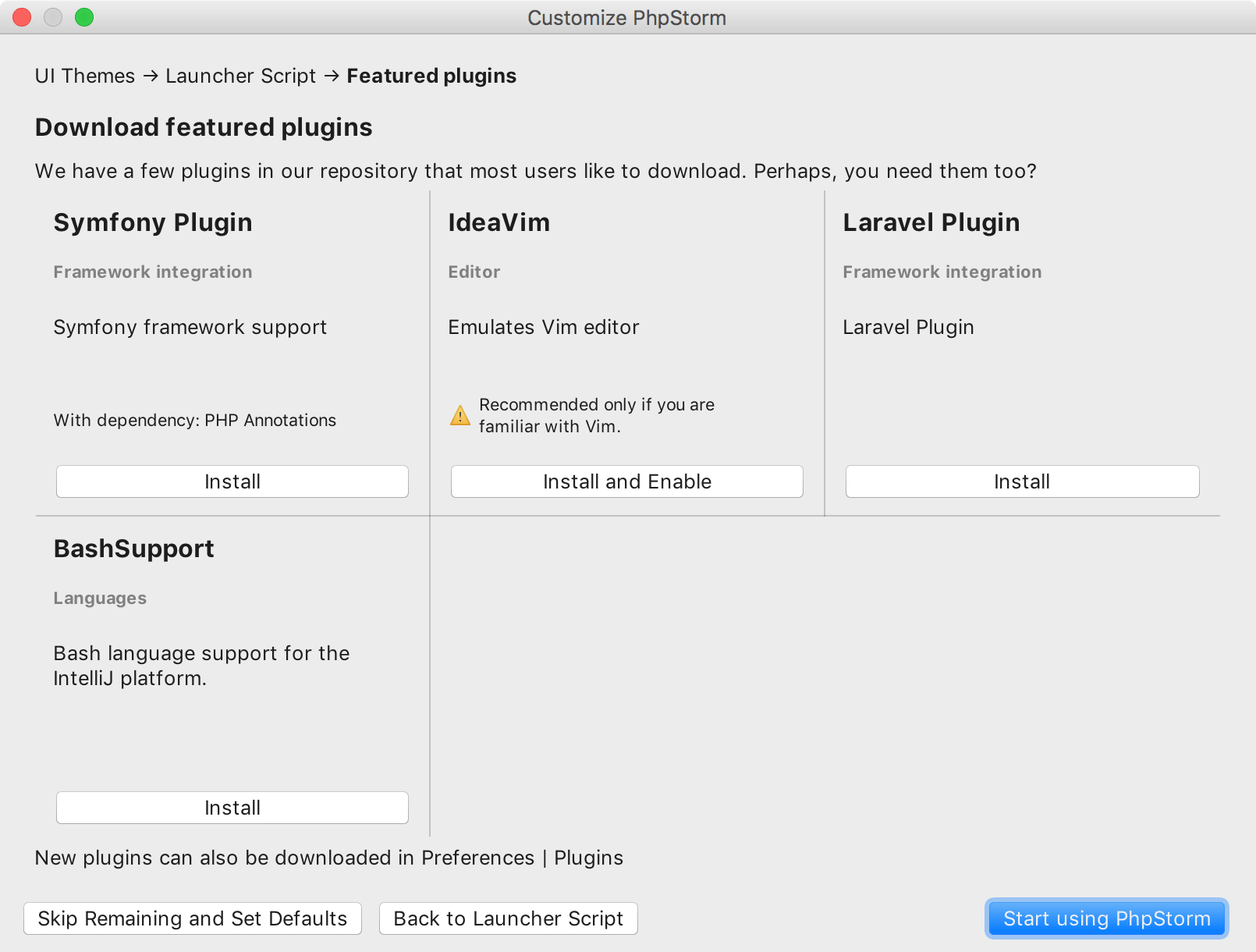The image size is (1256, 952).
Task: Start using PhpStorm
Action: pos(1106,918)
